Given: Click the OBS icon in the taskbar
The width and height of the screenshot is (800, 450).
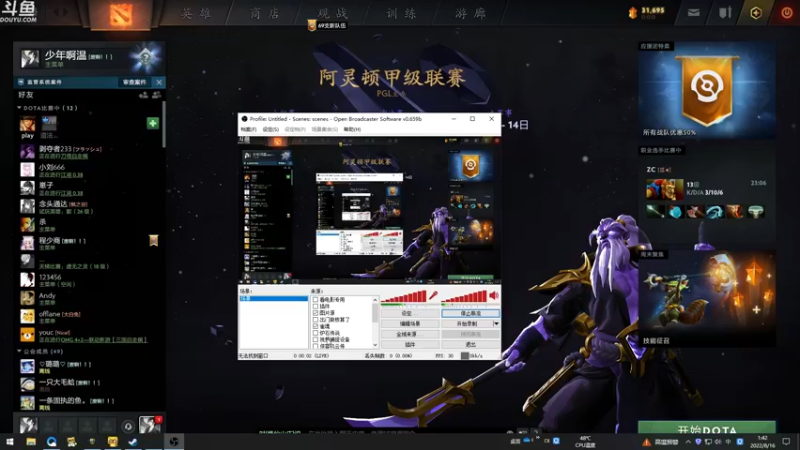Looking at the screenshot, I should 174,441.
